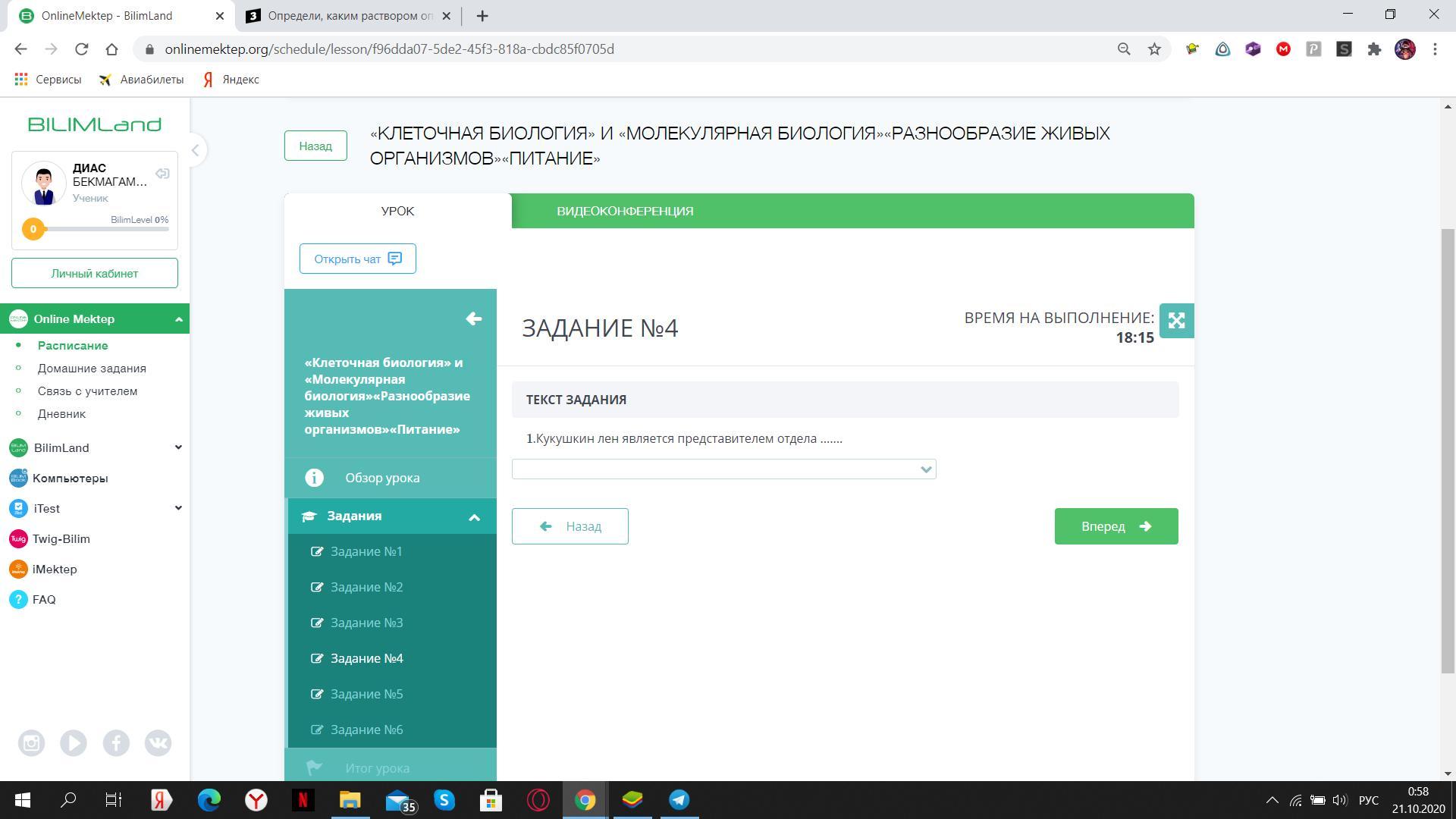Click the browser reload icon
1456x819 pixels.
click(x=81, y=49)
